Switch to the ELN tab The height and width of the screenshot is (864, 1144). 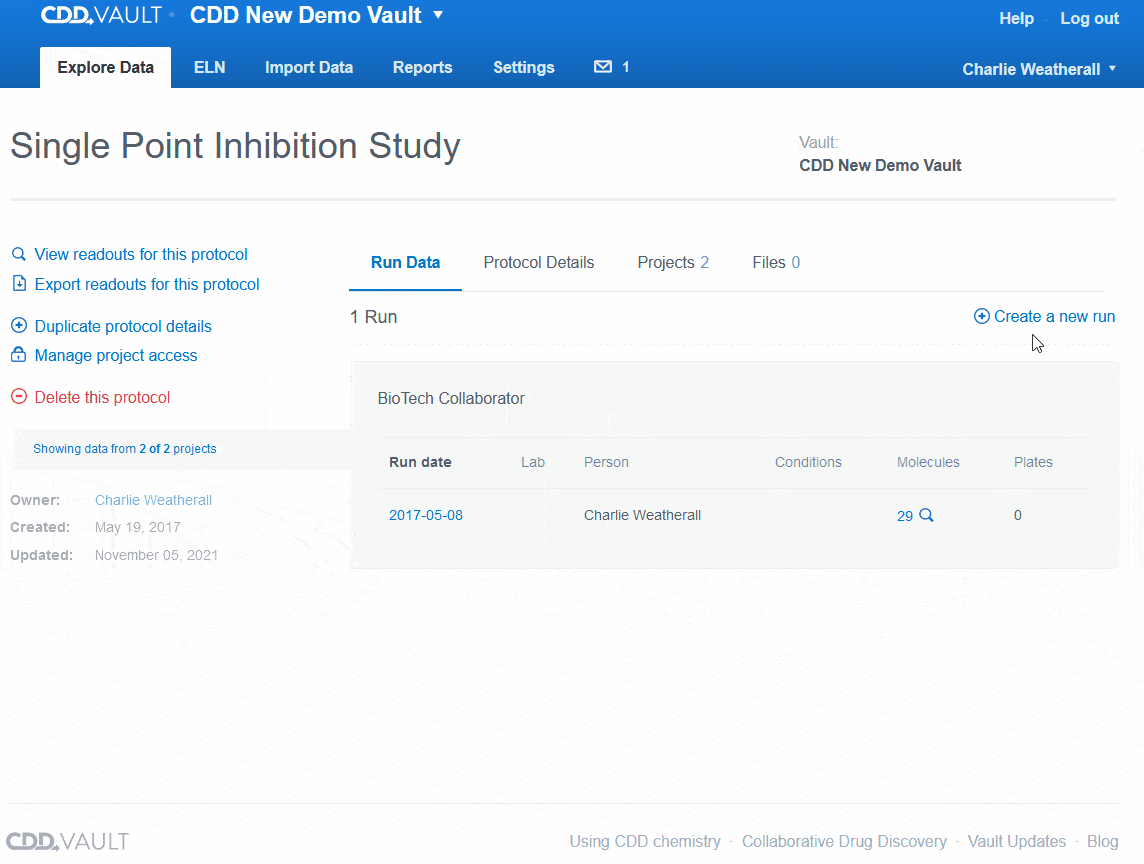click(x=209, y=67)
